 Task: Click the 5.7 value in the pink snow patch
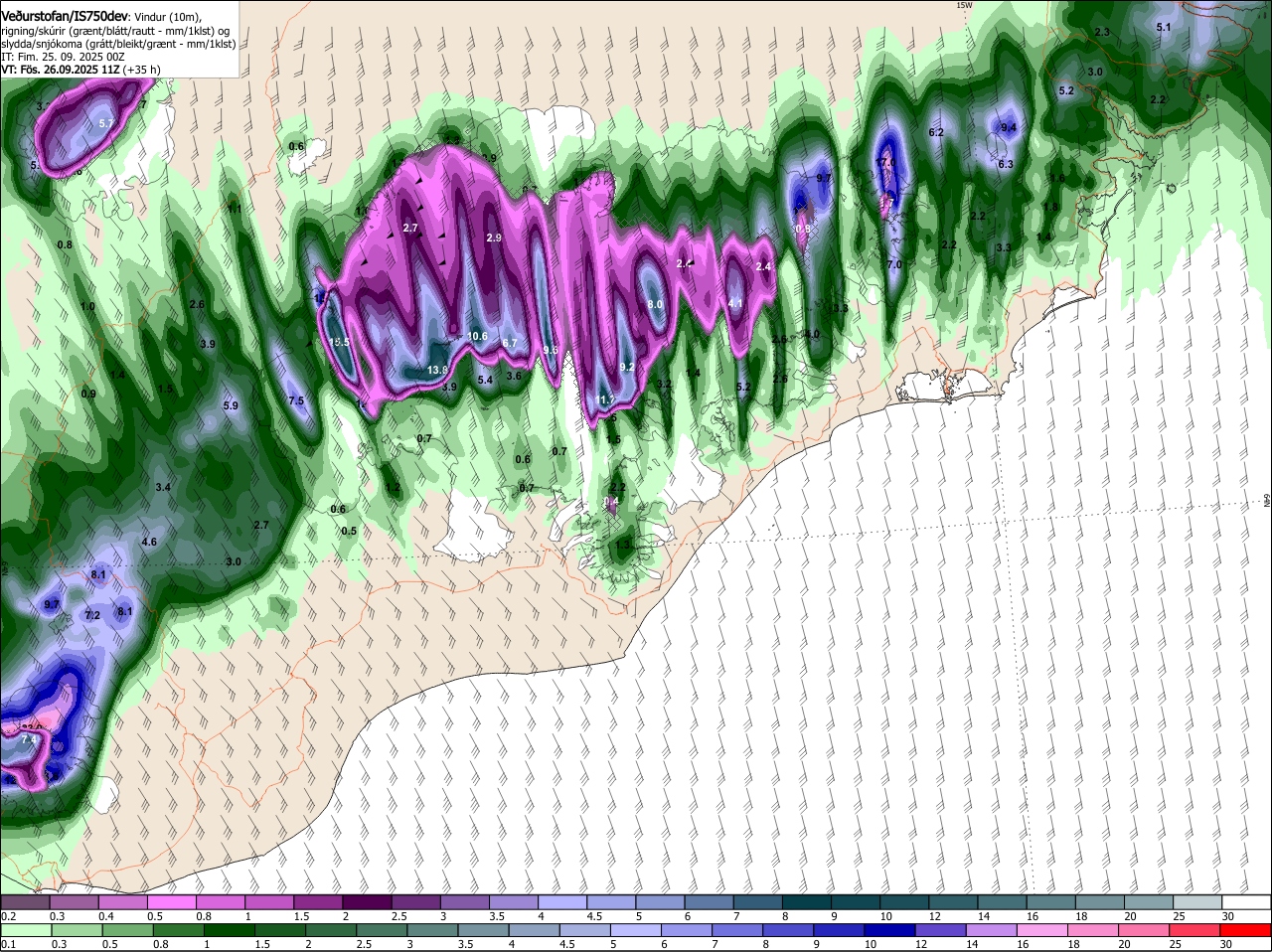click(x=107, y=123)
